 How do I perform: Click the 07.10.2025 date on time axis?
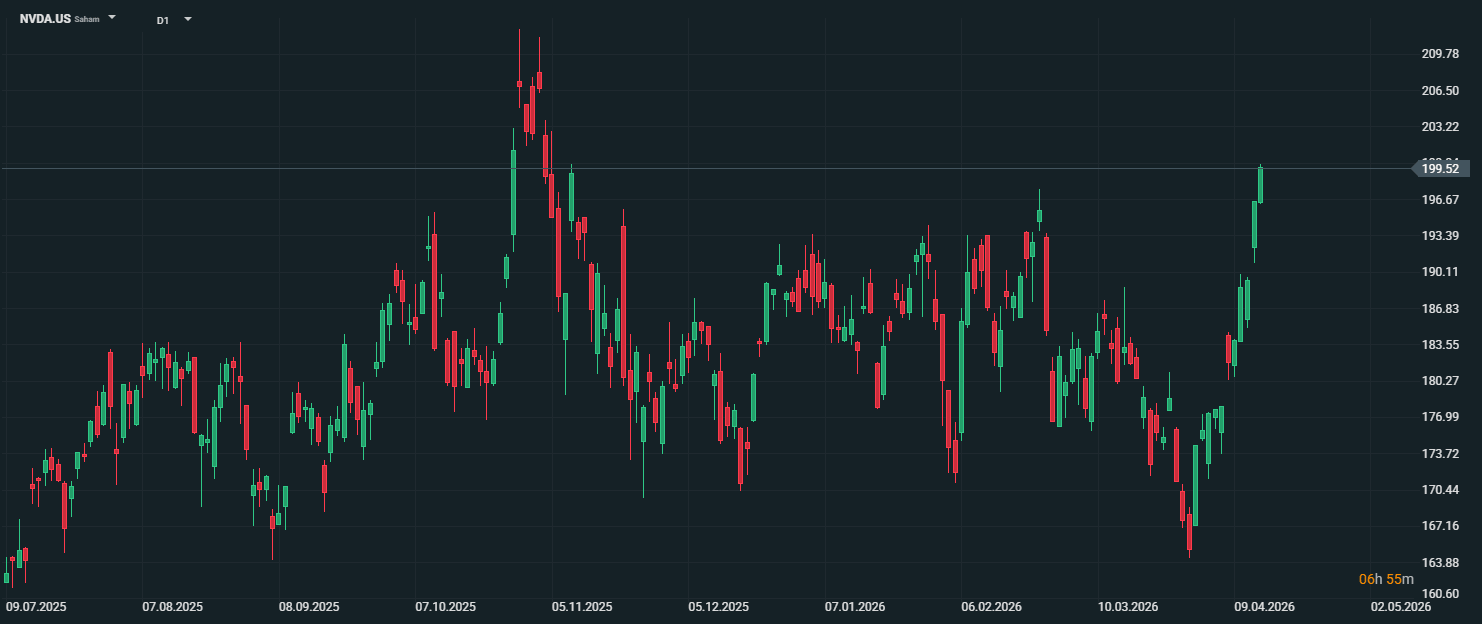(446, 607)
